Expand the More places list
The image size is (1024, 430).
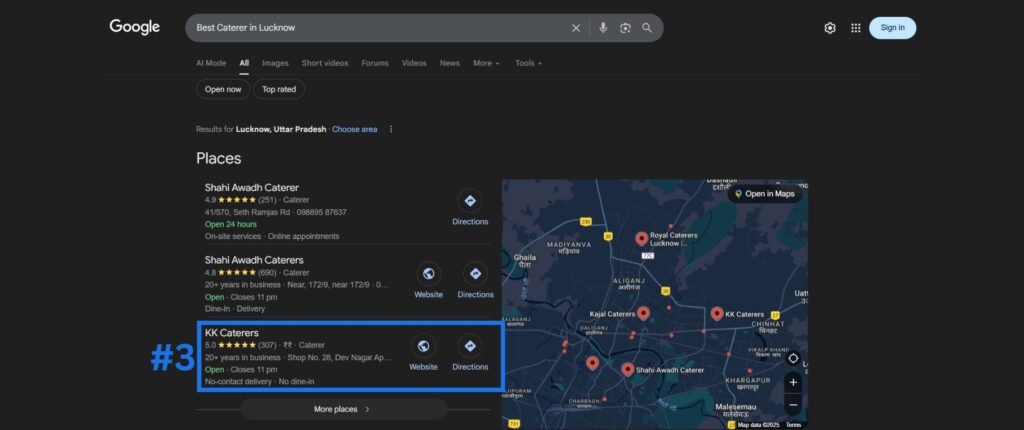coord(343,409)
